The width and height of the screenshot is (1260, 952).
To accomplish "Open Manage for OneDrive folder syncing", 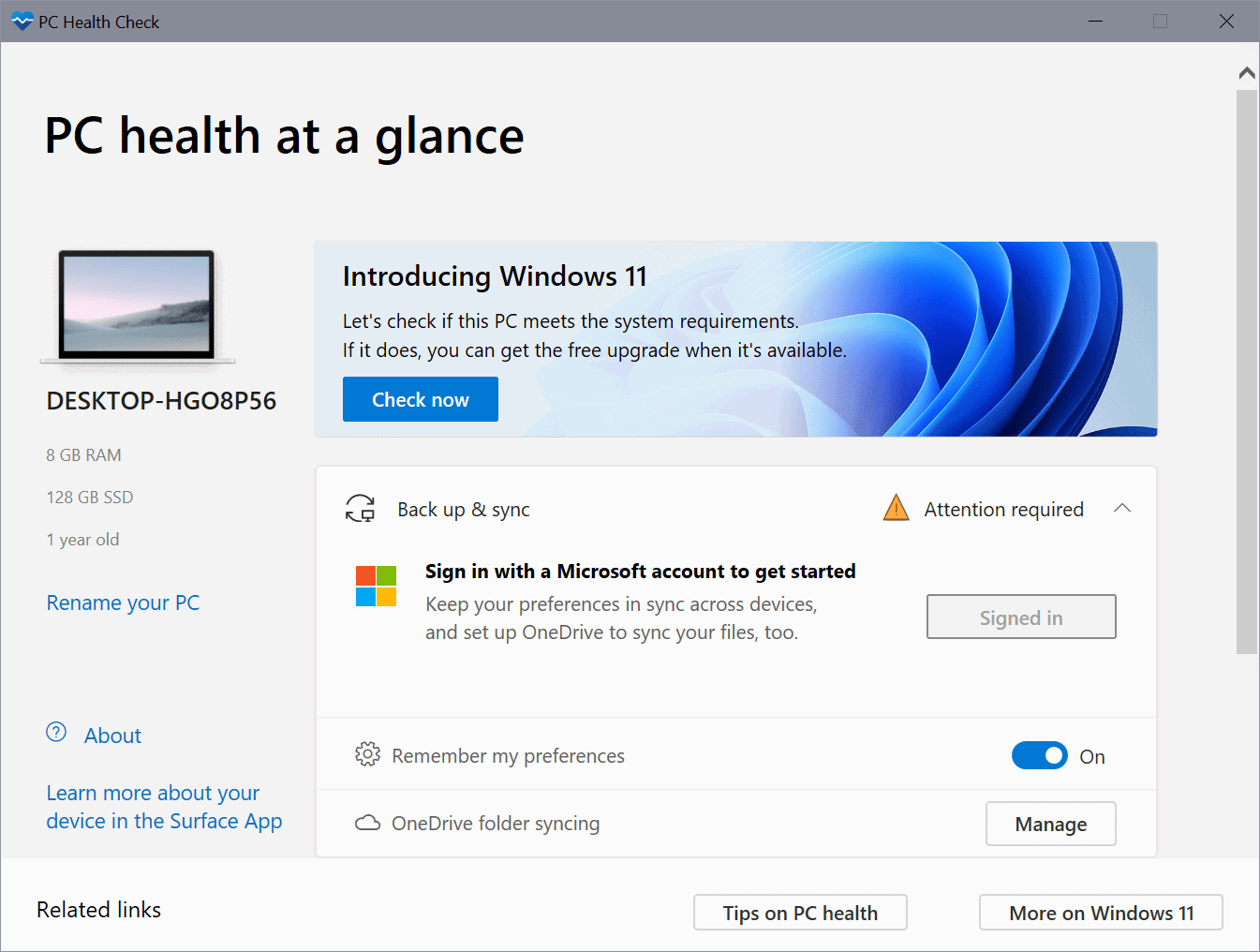I will click(1050, 824).
